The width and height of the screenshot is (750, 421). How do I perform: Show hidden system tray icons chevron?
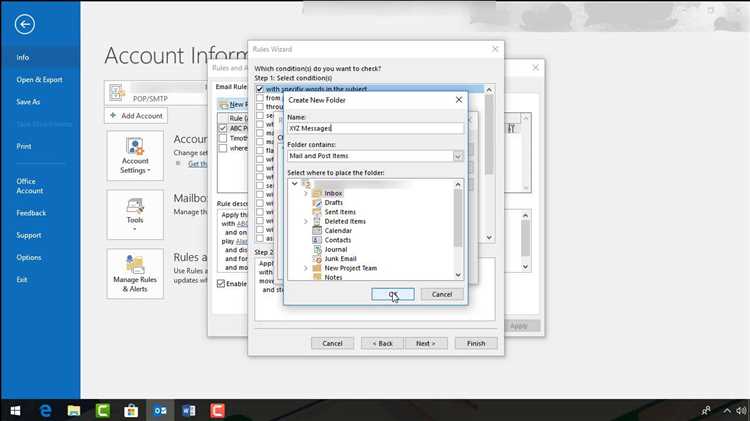[727, 411]
